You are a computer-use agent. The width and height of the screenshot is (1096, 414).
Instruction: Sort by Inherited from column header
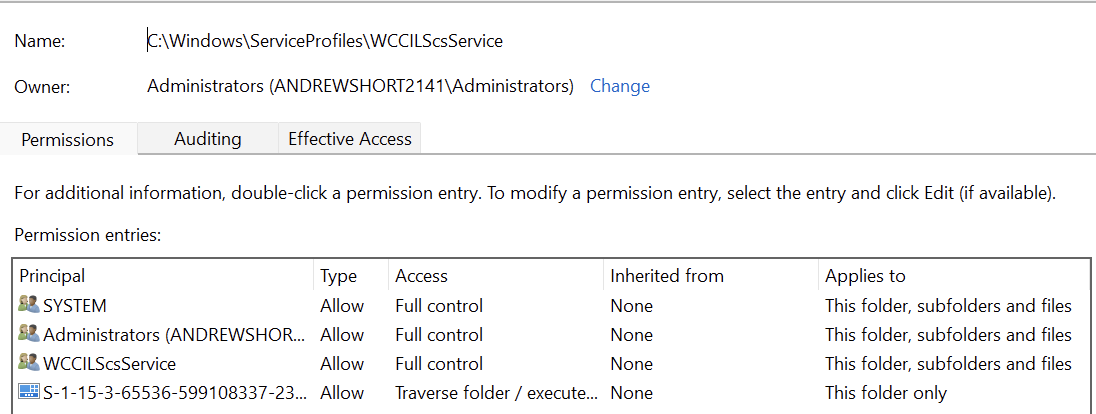point(666,276)
